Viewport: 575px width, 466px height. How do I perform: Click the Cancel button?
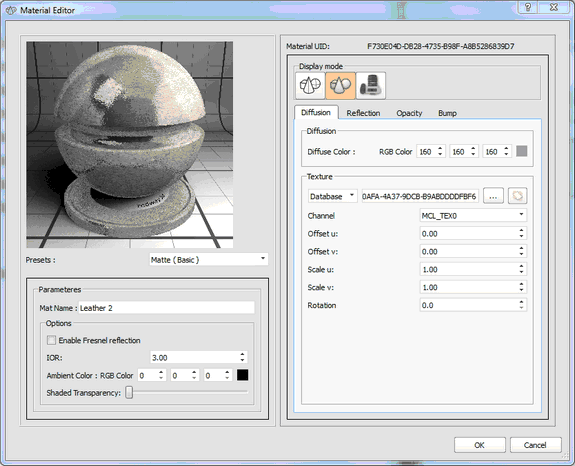coord(535,445)
